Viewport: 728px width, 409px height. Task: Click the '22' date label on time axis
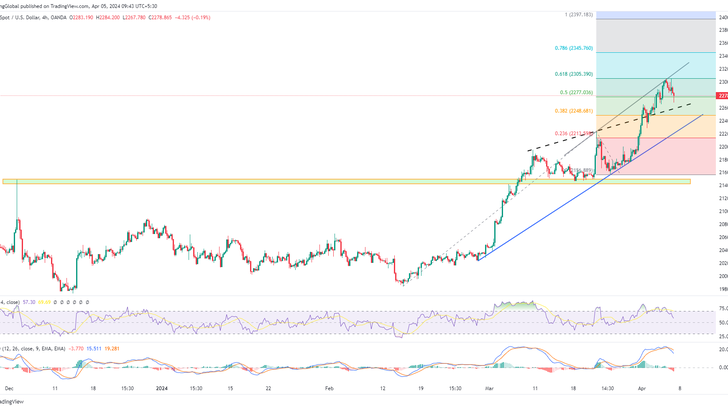[x=268, y=388]
